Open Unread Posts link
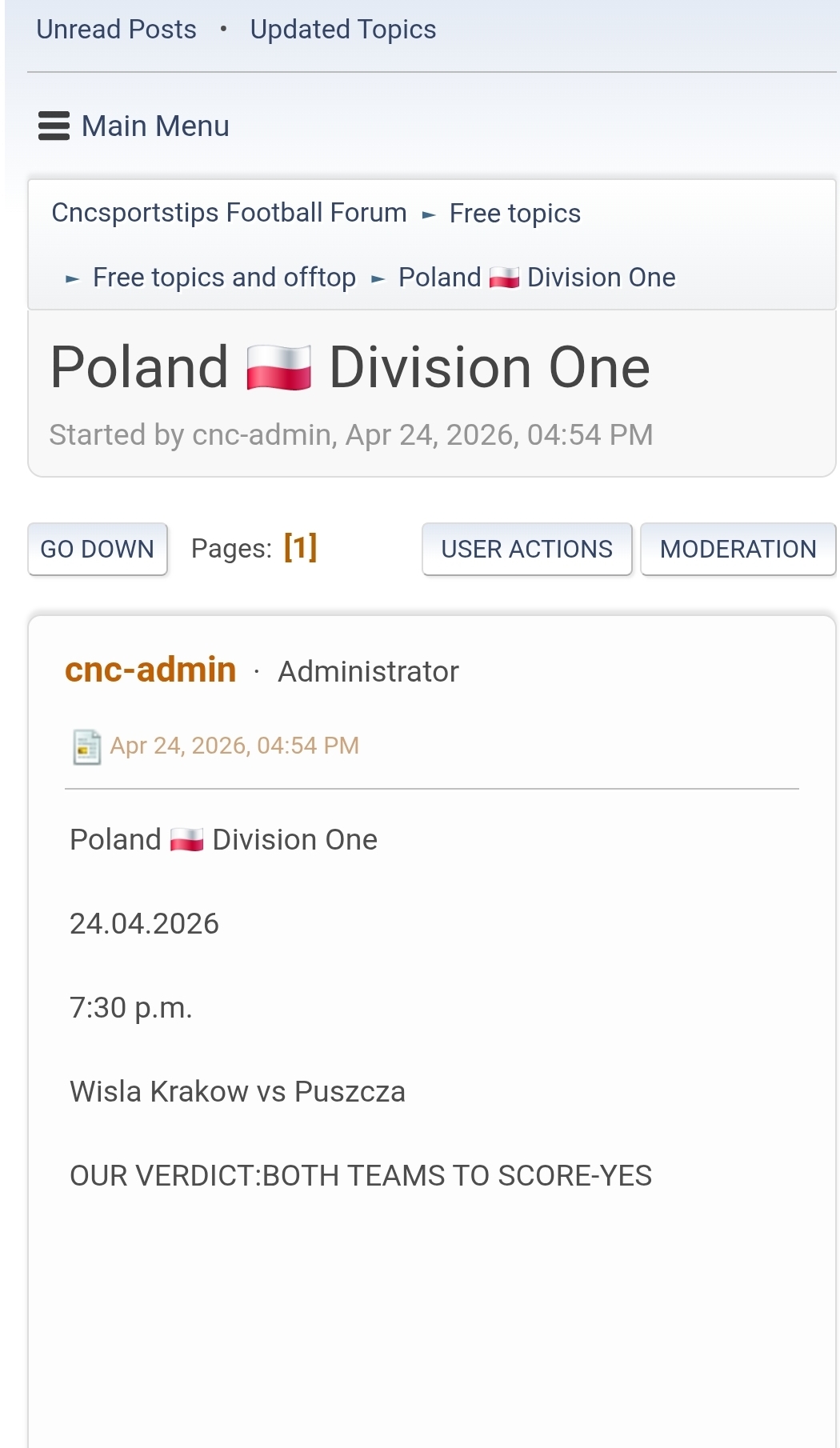Viewport: 840px width, 1448px height. tap(116, 30)
